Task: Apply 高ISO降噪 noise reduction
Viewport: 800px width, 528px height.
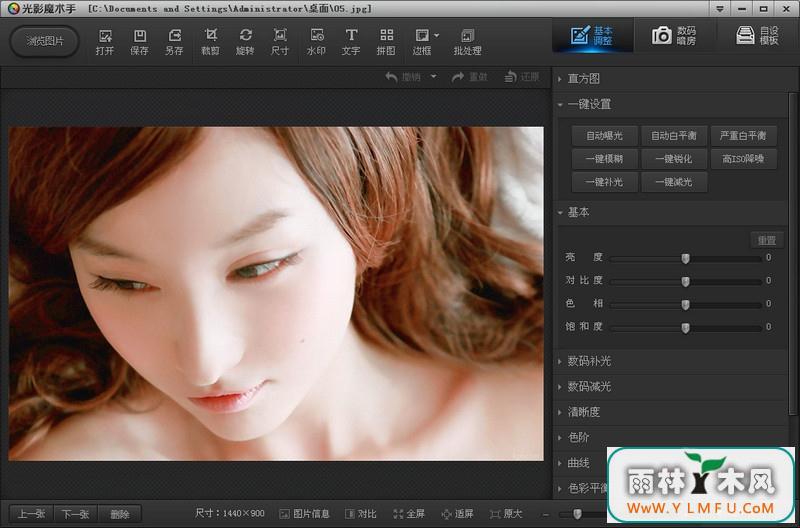Action: [743, 159]
